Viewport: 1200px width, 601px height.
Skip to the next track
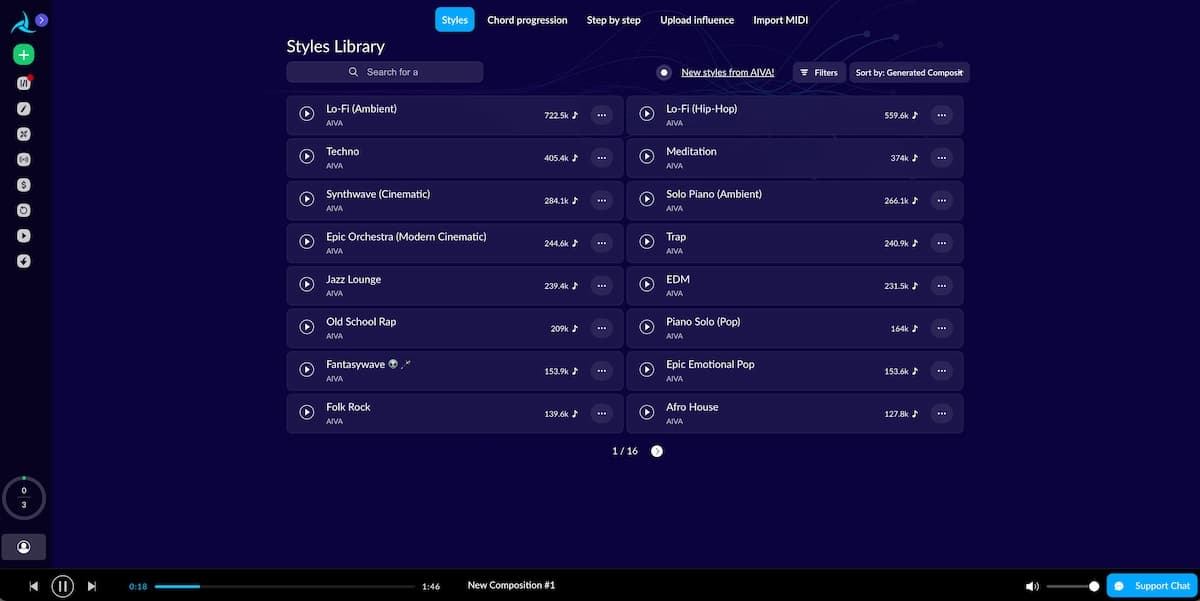point(92,586)
